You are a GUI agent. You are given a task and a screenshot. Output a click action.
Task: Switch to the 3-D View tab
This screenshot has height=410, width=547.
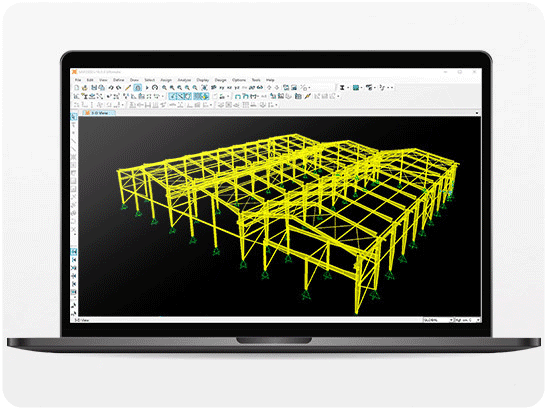pyautogui.click(x=99, y=113)
